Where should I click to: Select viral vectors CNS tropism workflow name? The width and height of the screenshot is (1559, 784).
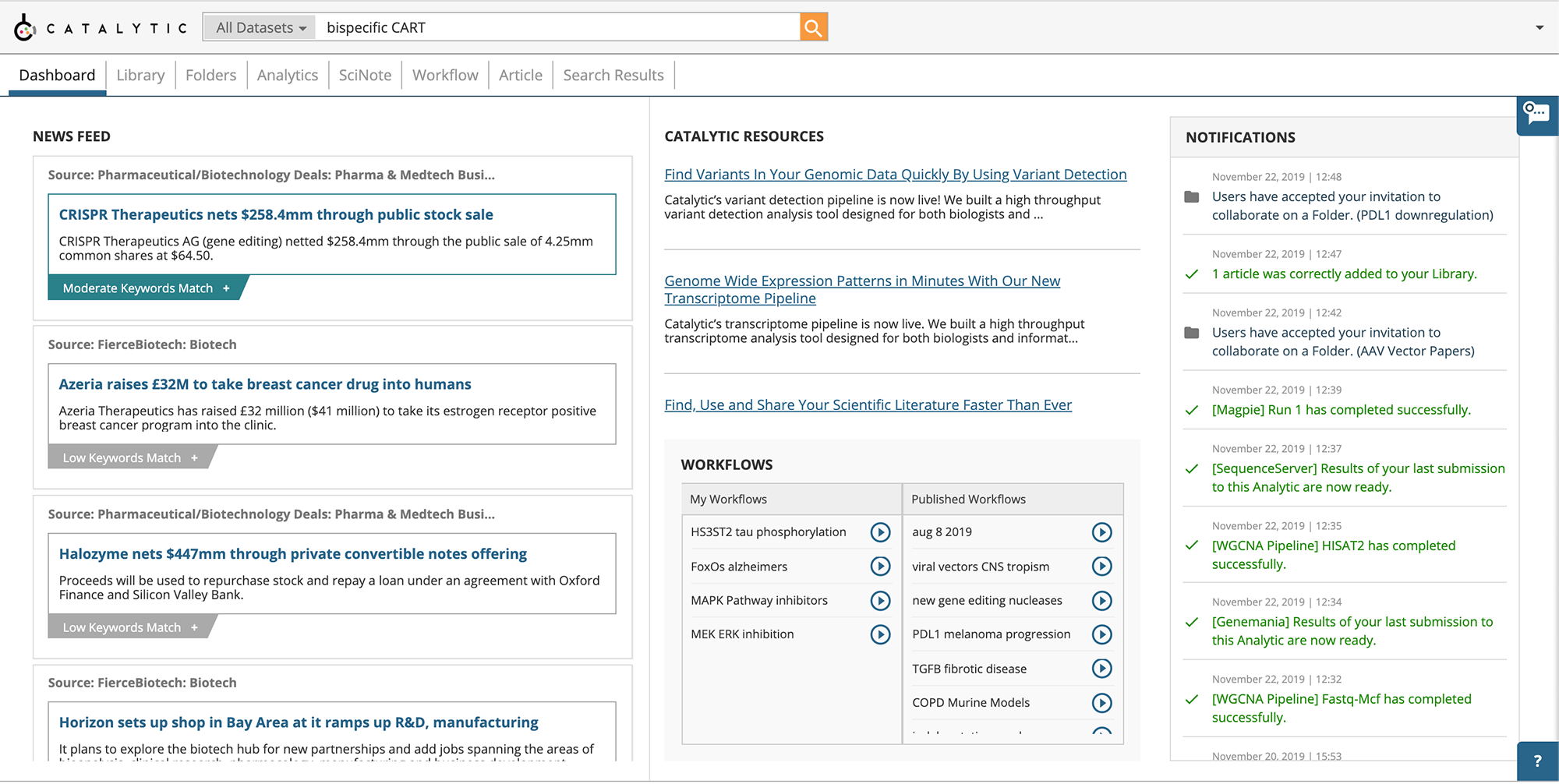(x=981, y=567)
